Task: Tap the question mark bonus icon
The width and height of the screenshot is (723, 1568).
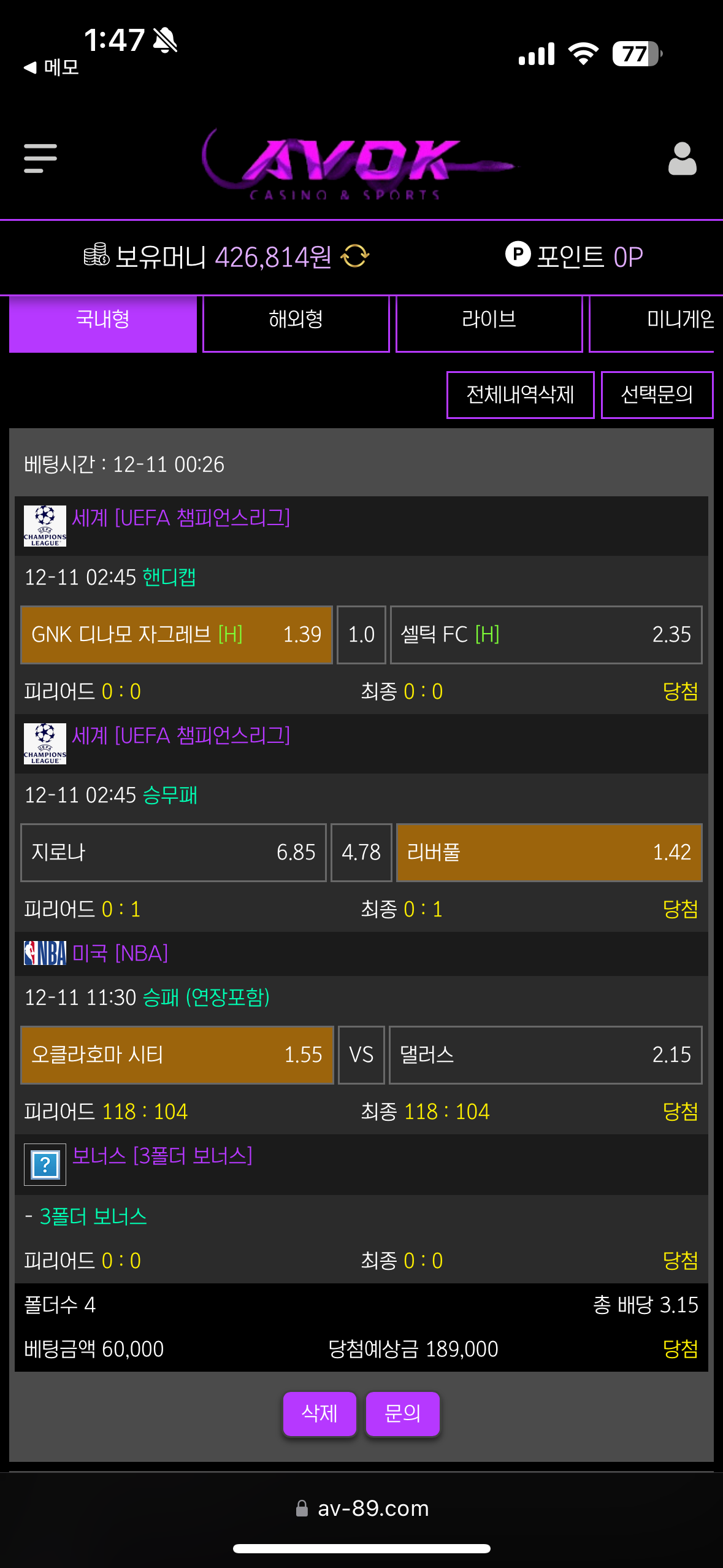Action: 45,1164
